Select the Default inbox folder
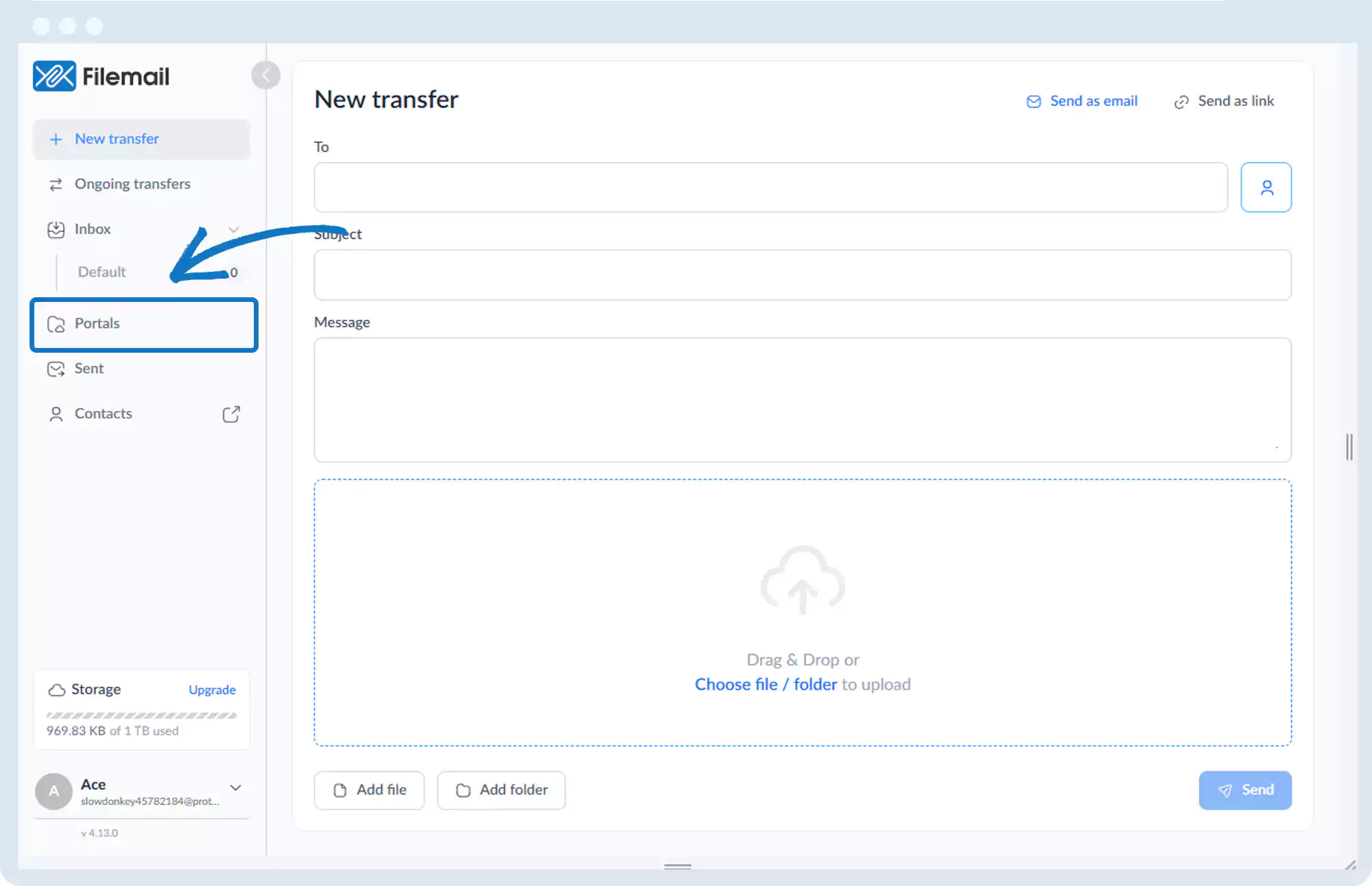Viewport: 1372px width, 886px height. (102, 272)
